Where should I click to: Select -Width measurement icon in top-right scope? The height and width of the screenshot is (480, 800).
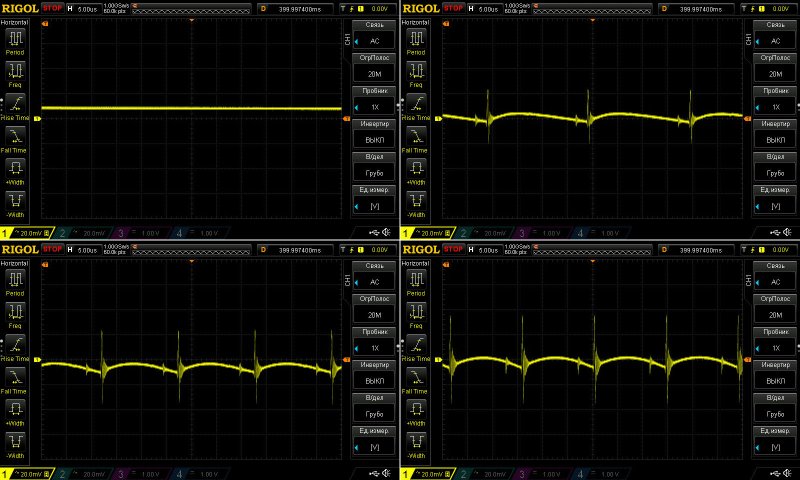click(x=417, y=198)
